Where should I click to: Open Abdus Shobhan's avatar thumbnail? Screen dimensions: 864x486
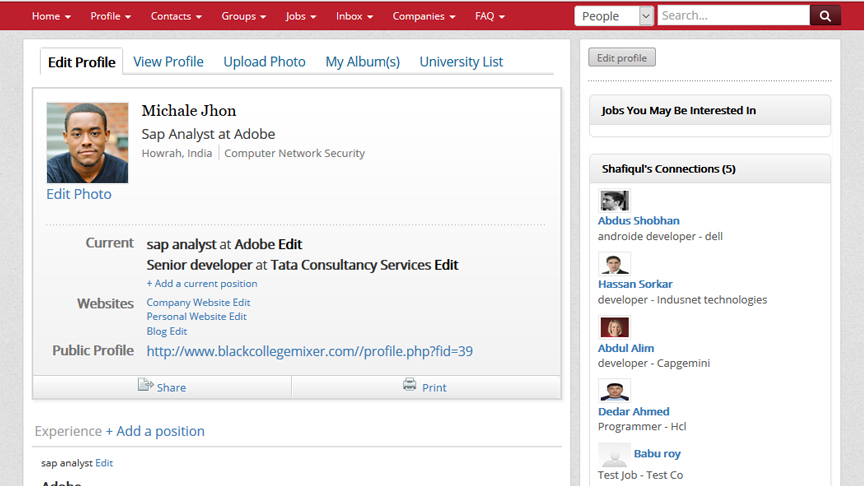614,201
